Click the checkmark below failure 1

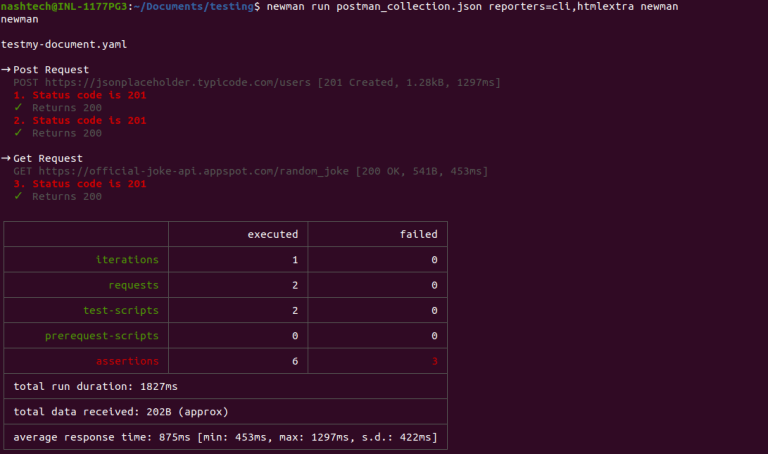point(18,108)
